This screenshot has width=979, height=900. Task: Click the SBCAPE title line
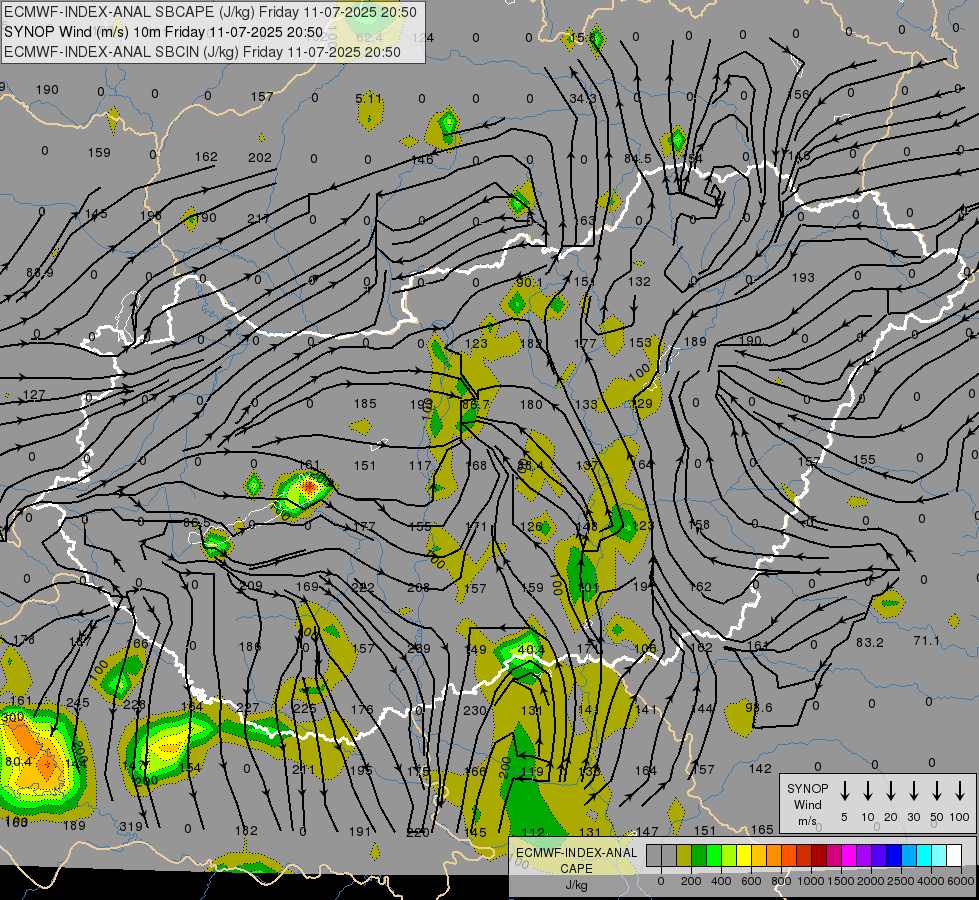[x=210, y=12]
